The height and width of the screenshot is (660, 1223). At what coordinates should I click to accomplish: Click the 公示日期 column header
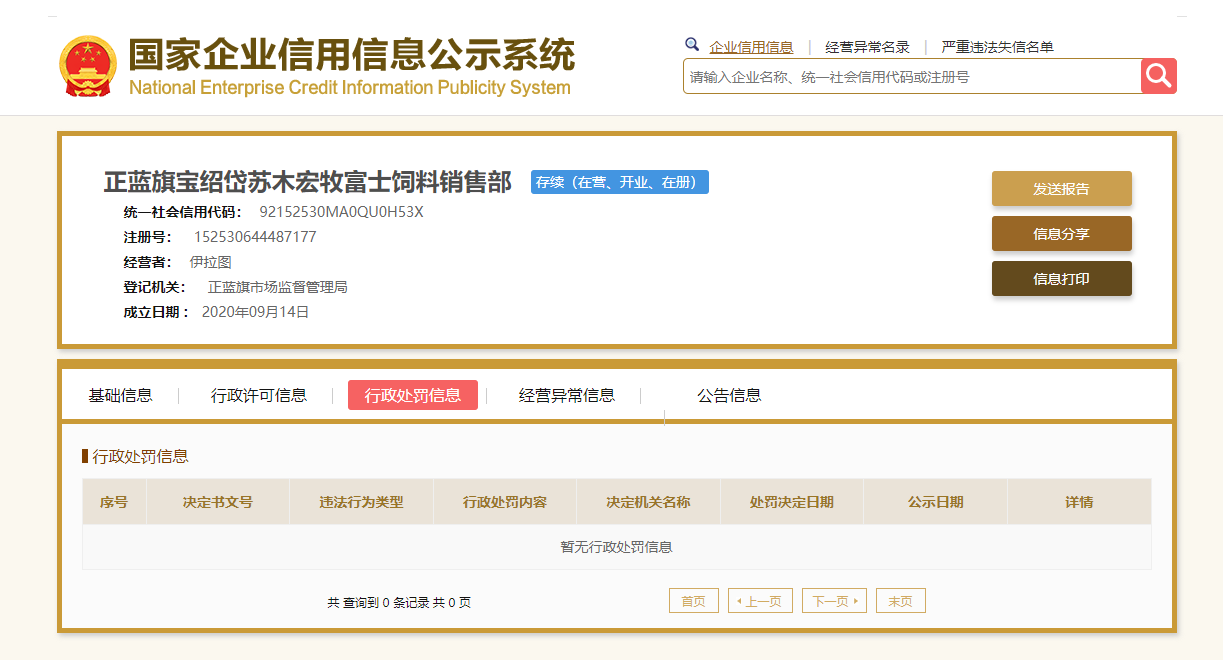936,502
